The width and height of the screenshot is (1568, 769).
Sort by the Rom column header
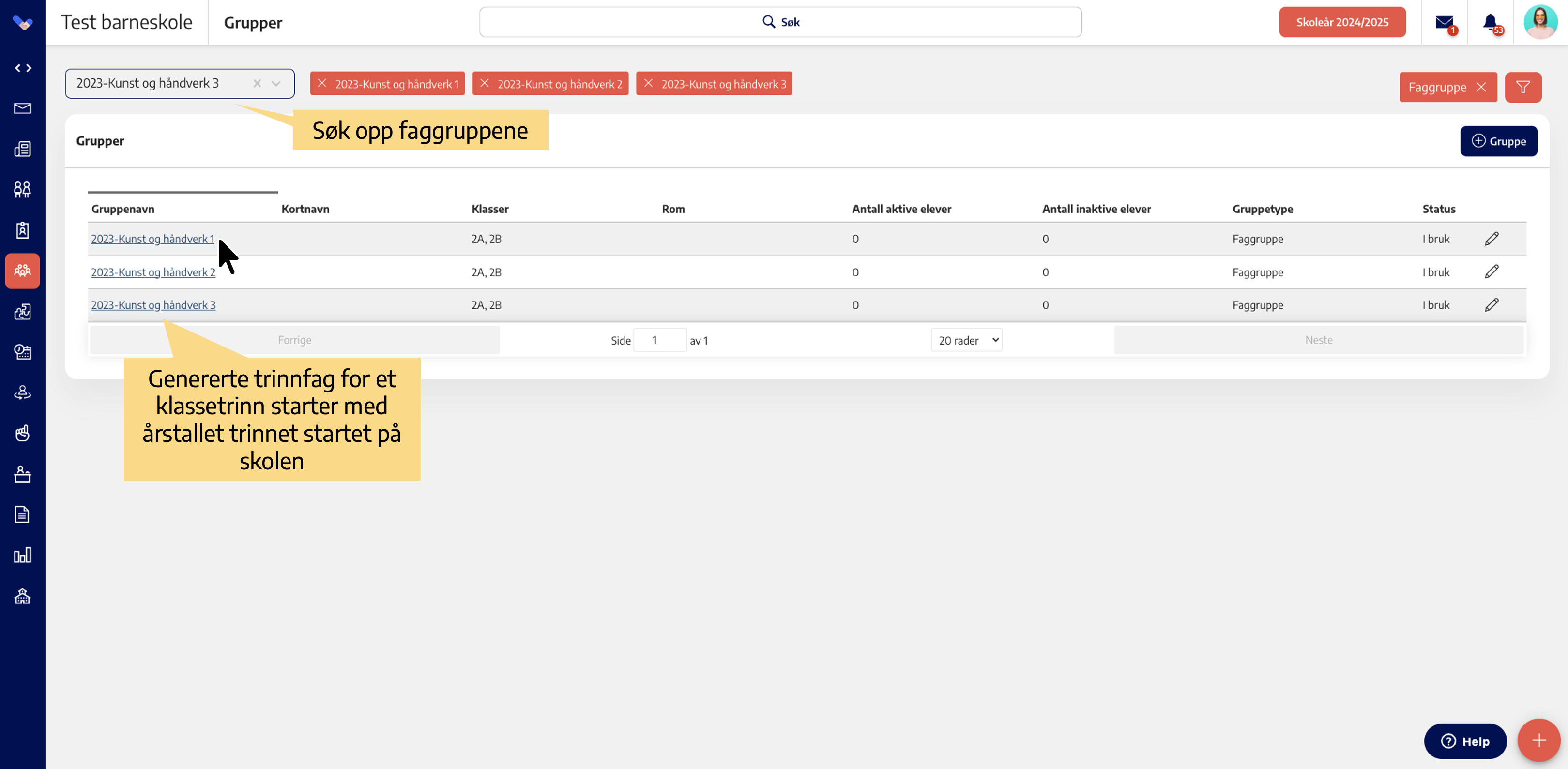673,209
